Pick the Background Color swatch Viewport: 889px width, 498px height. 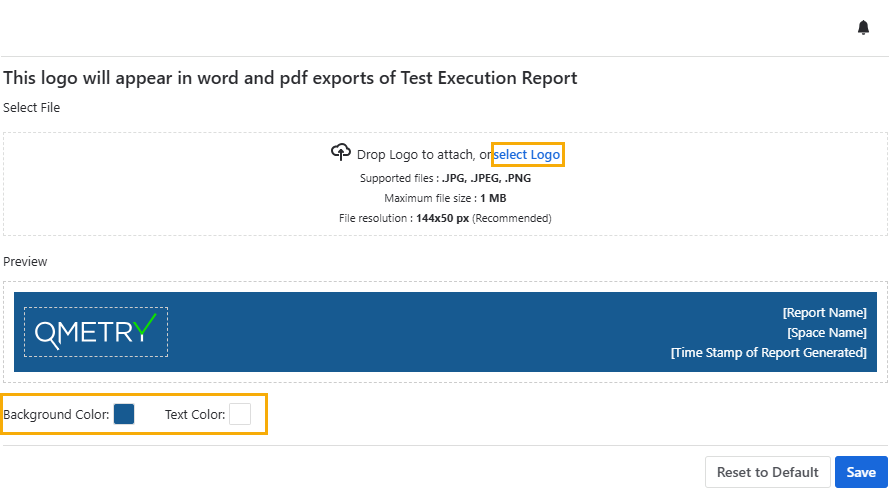click(x=124, y=414)
